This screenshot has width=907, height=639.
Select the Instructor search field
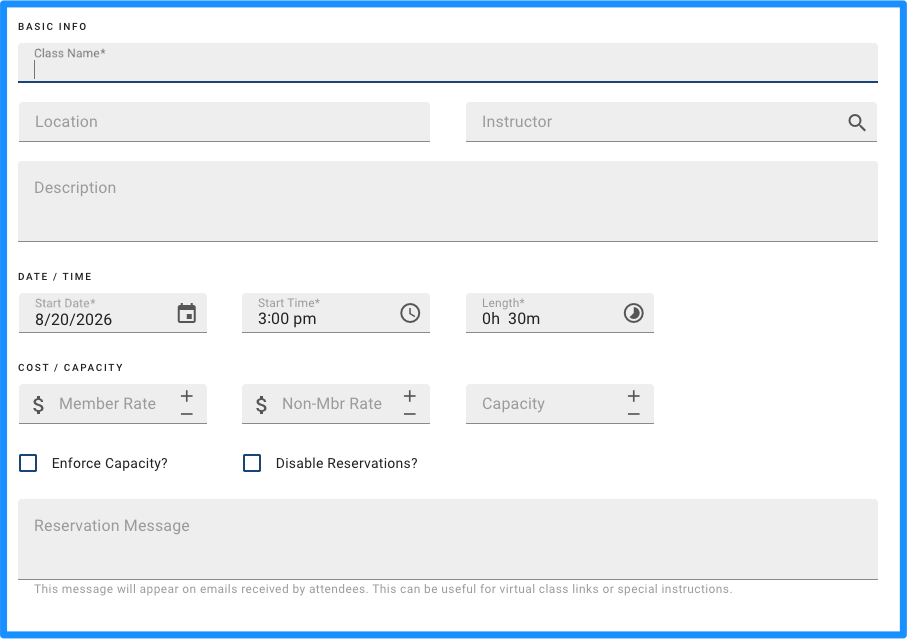(671, 122)
